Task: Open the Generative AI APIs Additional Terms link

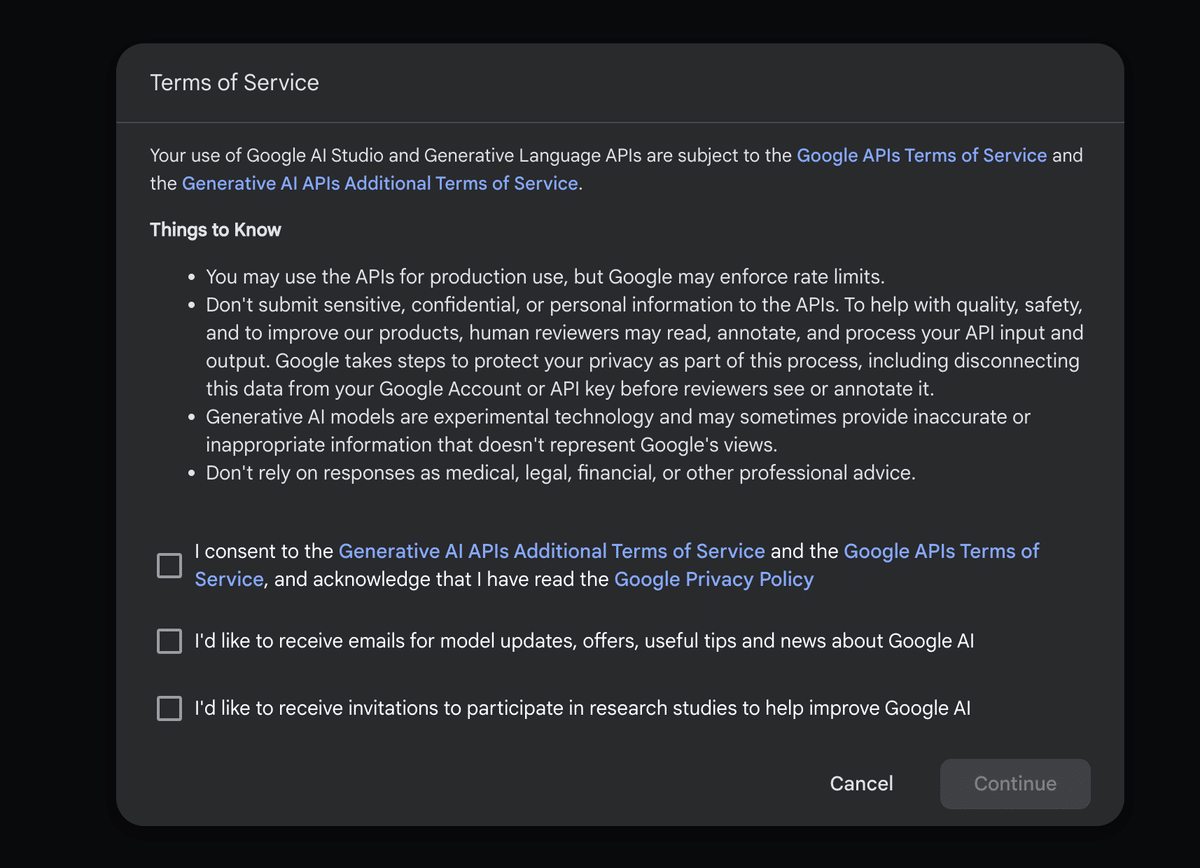Action: (x=379, y=183)
